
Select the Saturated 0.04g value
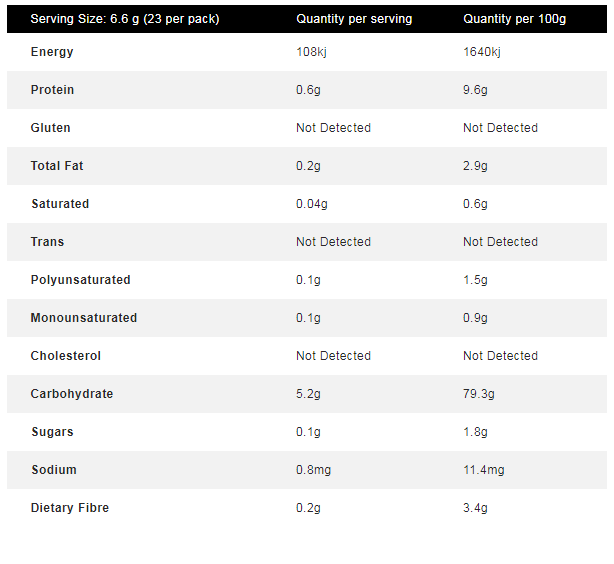click(x=312, y=204)
